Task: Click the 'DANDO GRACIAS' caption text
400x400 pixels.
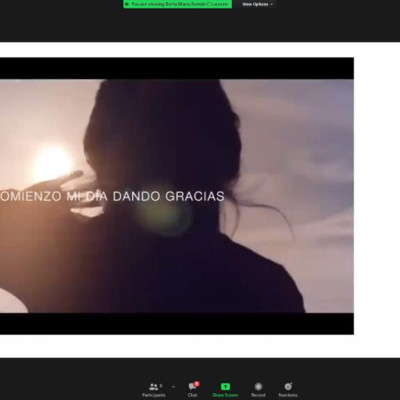Action: (x=169, y=196)
